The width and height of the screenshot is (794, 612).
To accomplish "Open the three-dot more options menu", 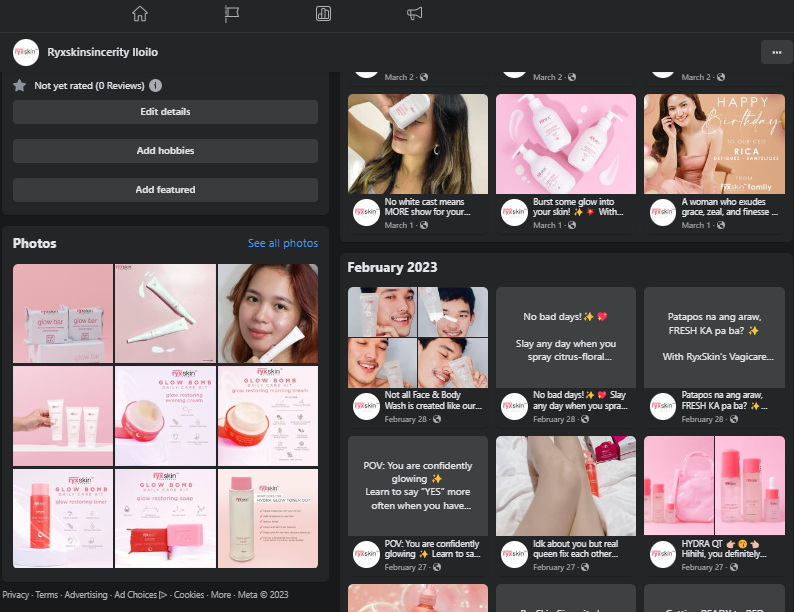I will tap(776, 52).
